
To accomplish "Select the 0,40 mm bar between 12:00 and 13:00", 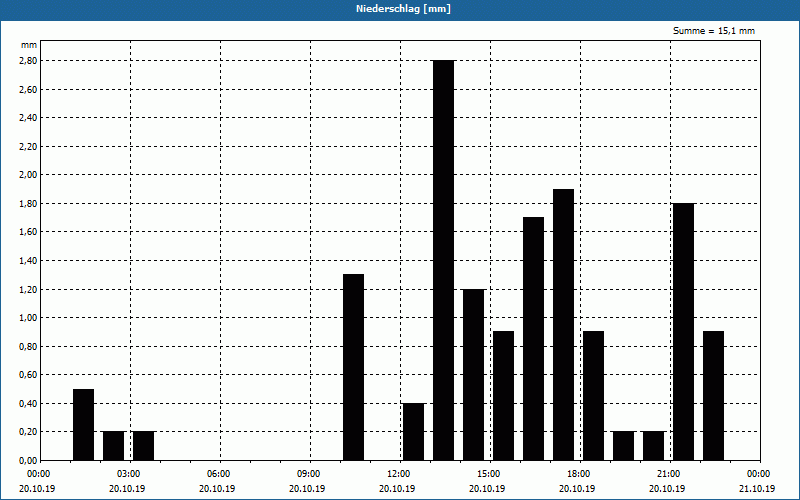I will [413, 432].
